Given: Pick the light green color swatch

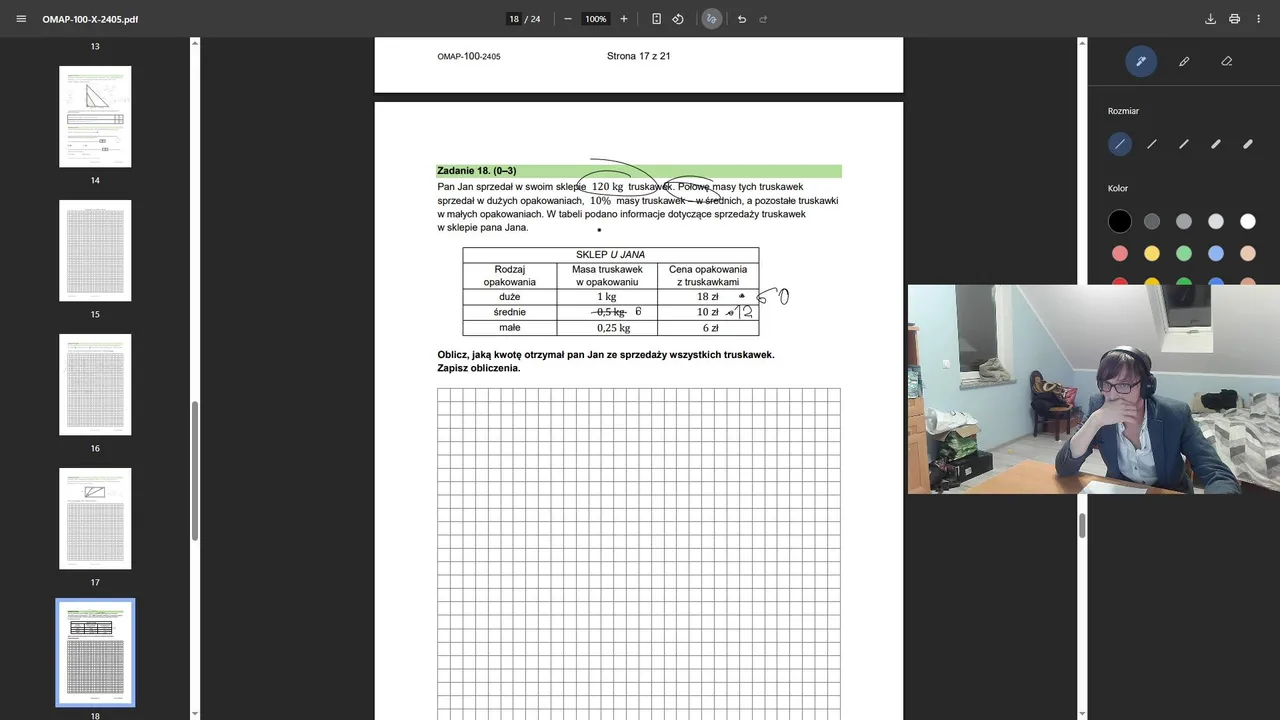Looking at the screenshot, I should 1184,253.
